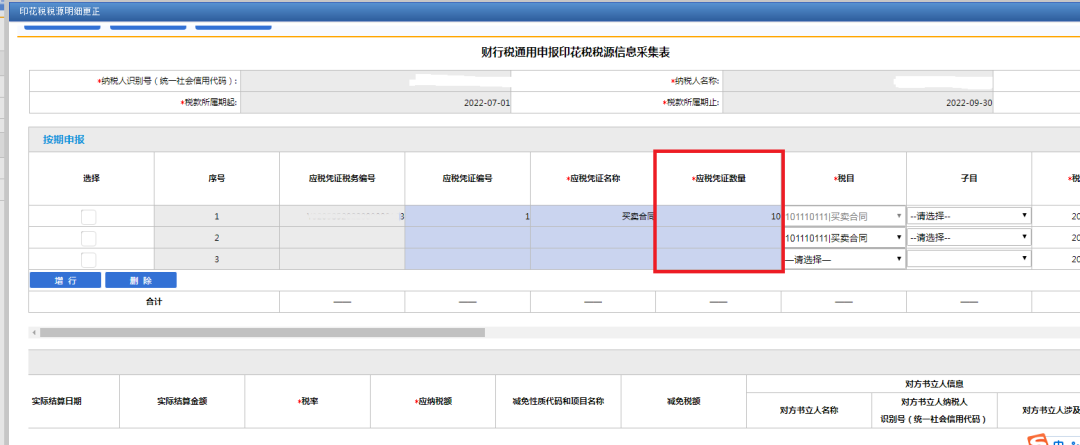Tick the selection checkbox for row 1
This screenshot has width=1080, height=445.
click(89, 217)
